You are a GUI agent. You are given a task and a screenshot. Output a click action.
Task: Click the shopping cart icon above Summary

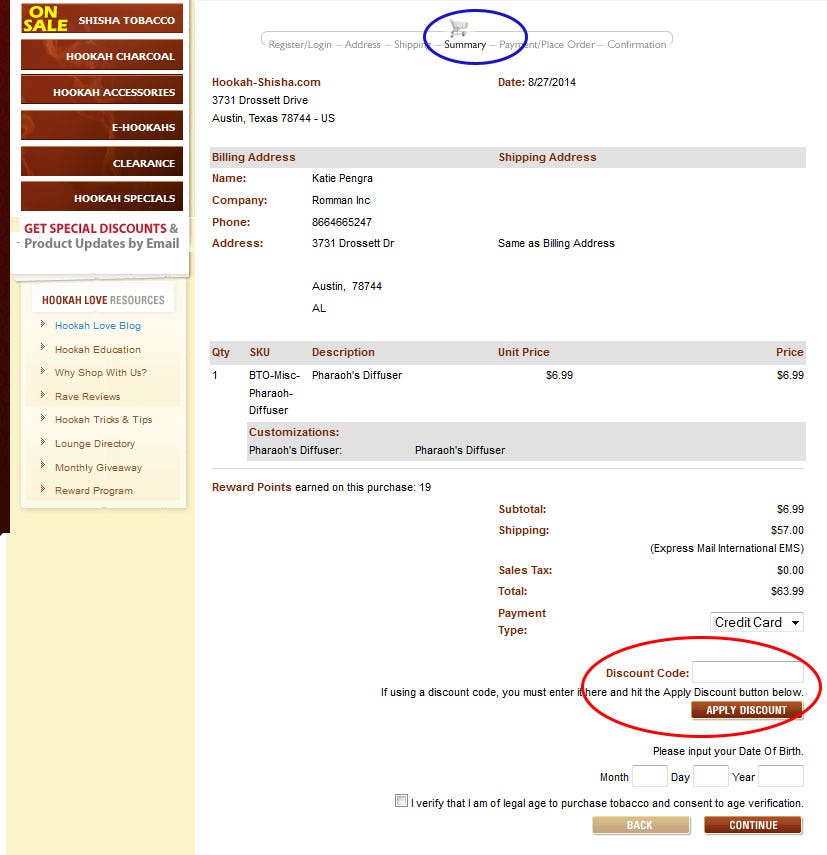pyautogui.click(x=459, y=27)
